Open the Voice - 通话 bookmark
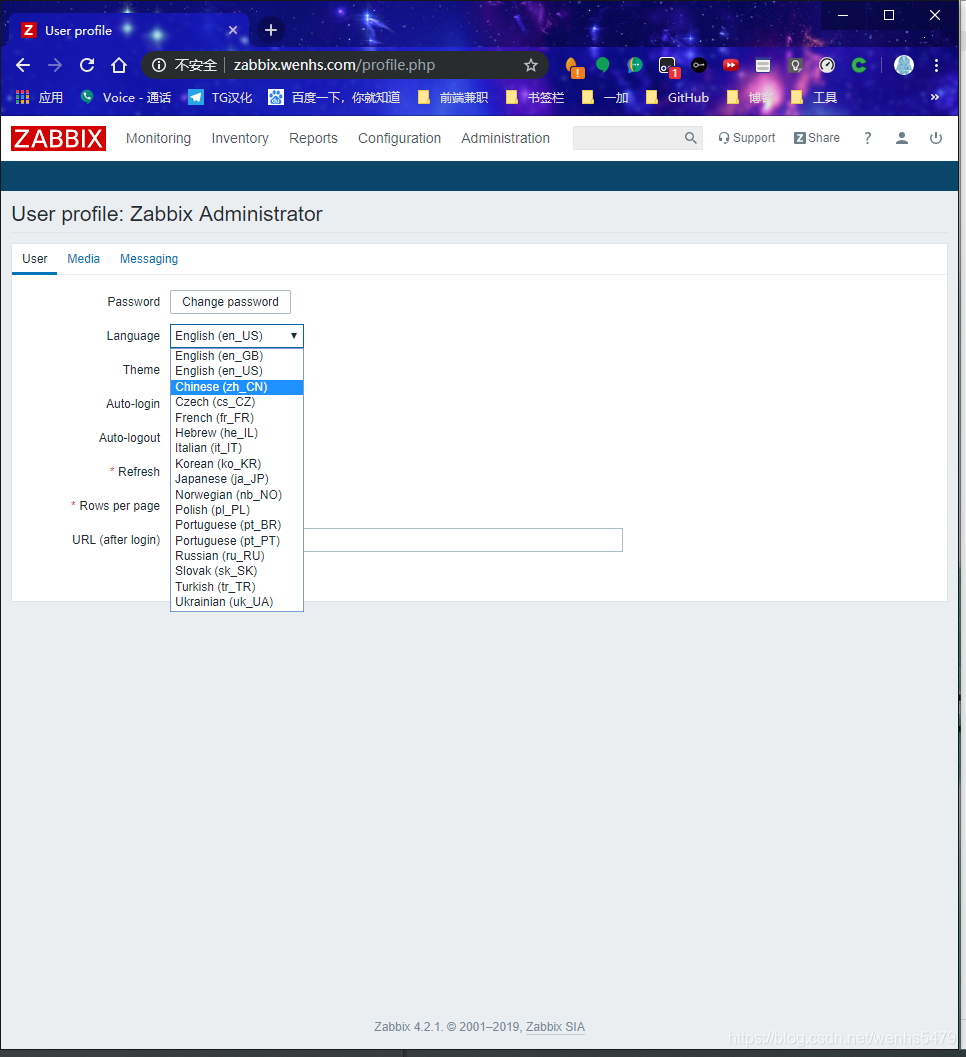 point(125,98)
